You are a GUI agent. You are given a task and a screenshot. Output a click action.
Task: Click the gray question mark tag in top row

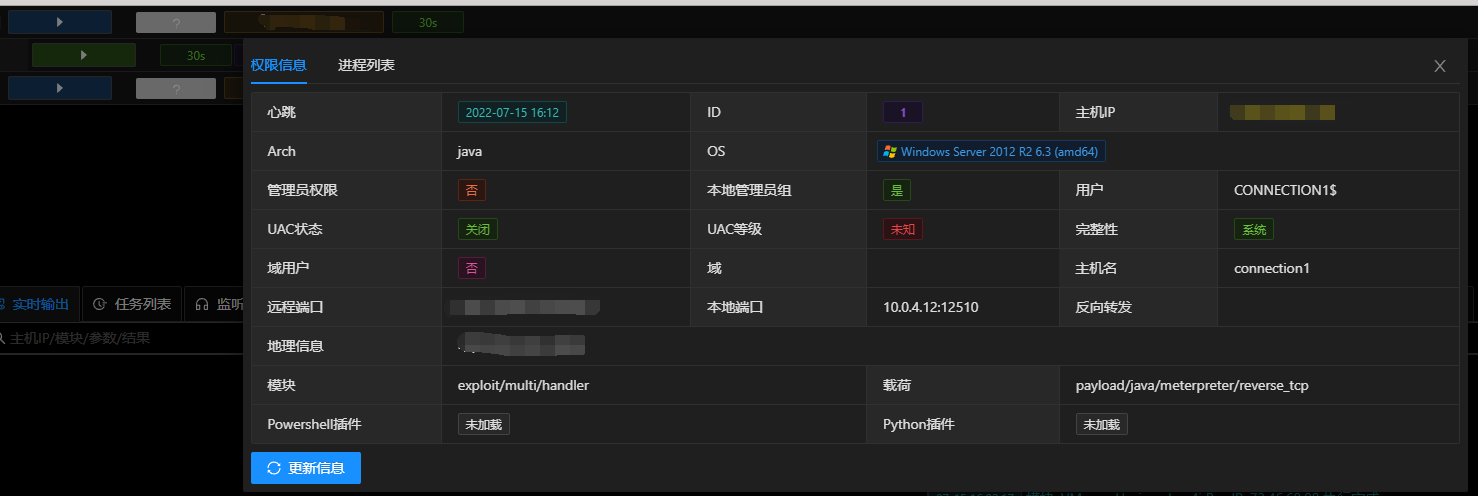(x=176, y=22)
